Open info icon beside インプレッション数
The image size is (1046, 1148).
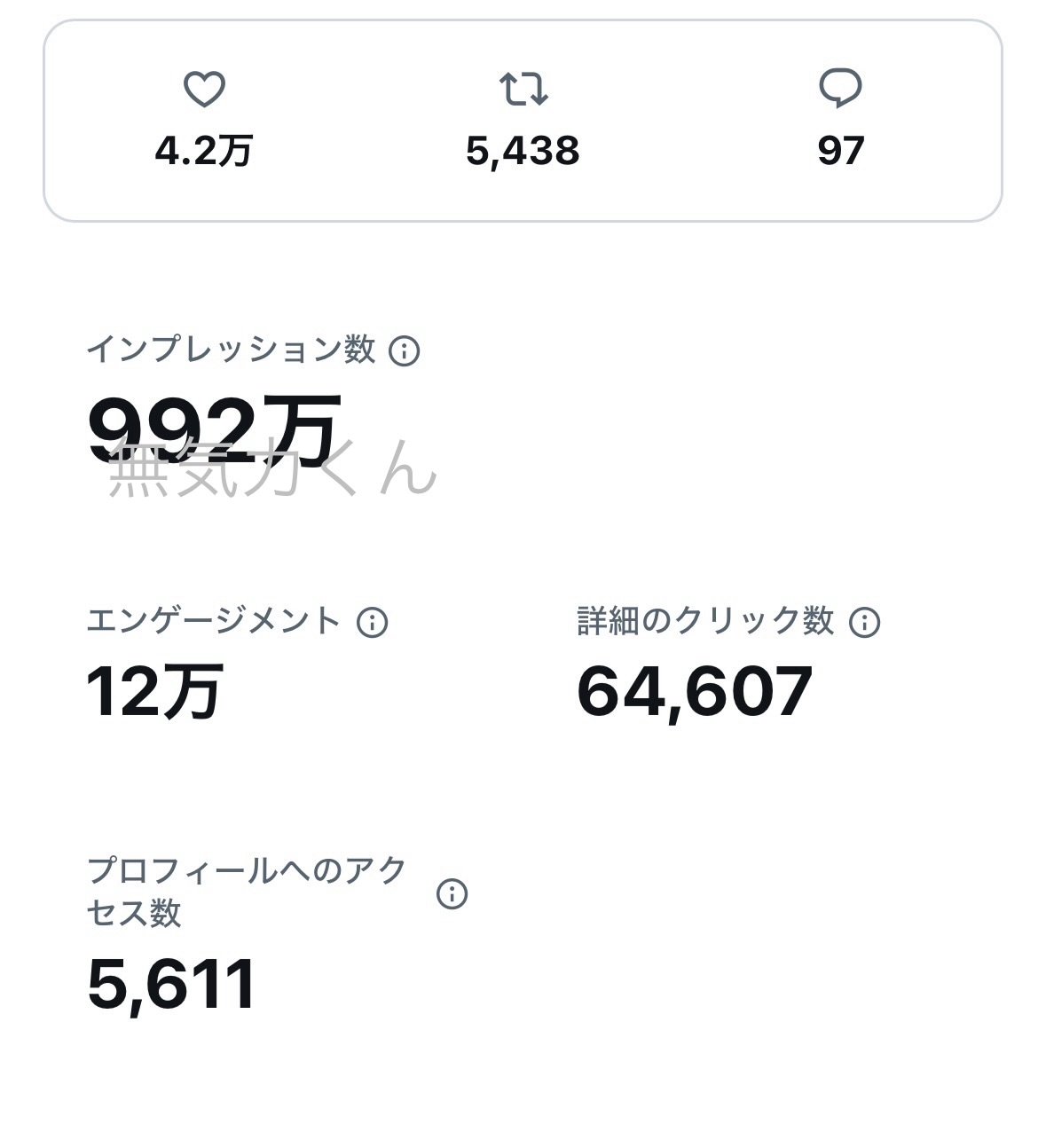(405, 351)
